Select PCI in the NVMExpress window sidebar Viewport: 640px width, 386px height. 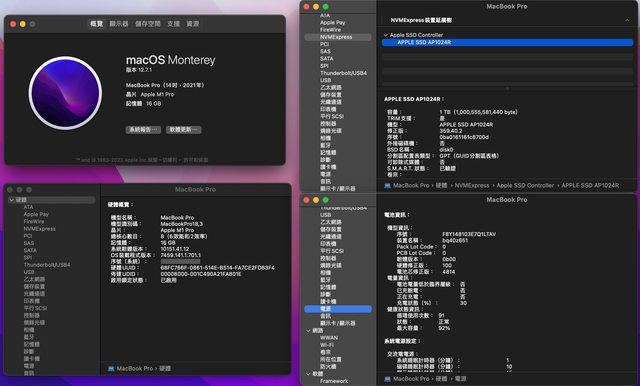[324, 44]
